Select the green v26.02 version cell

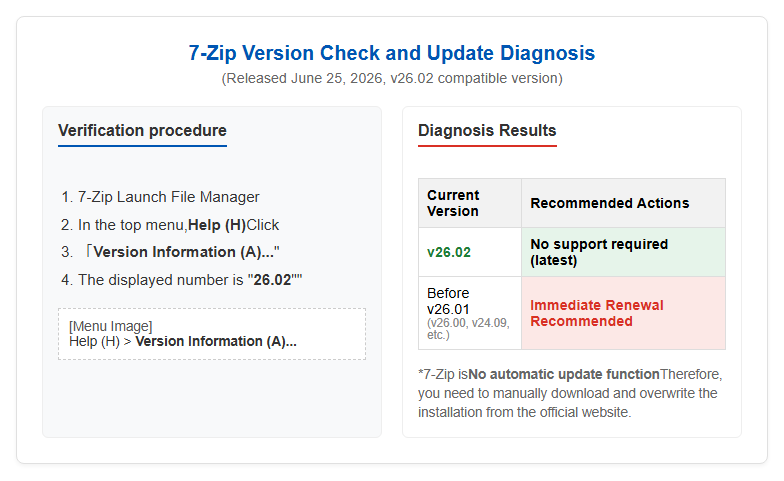(x=470, y=252)
